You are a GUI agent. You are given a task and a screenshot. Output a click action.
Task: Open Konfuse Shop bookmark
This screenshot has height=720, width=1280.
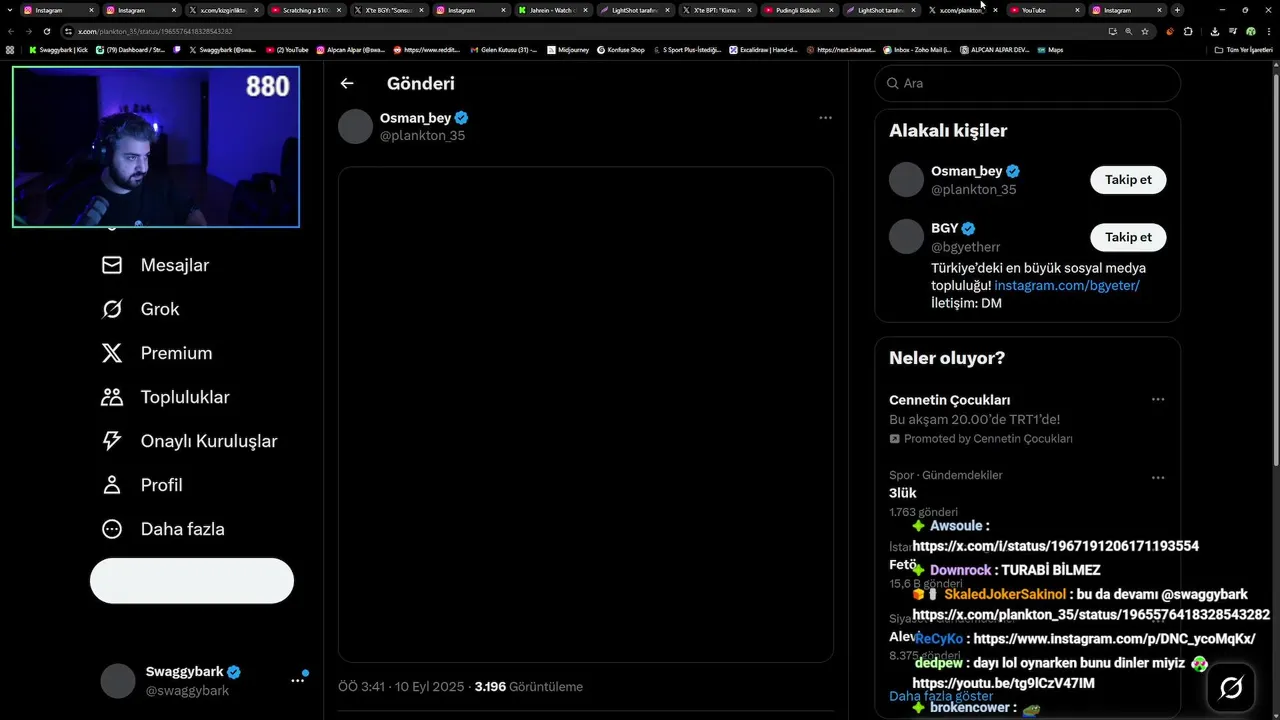click(621, 49)
